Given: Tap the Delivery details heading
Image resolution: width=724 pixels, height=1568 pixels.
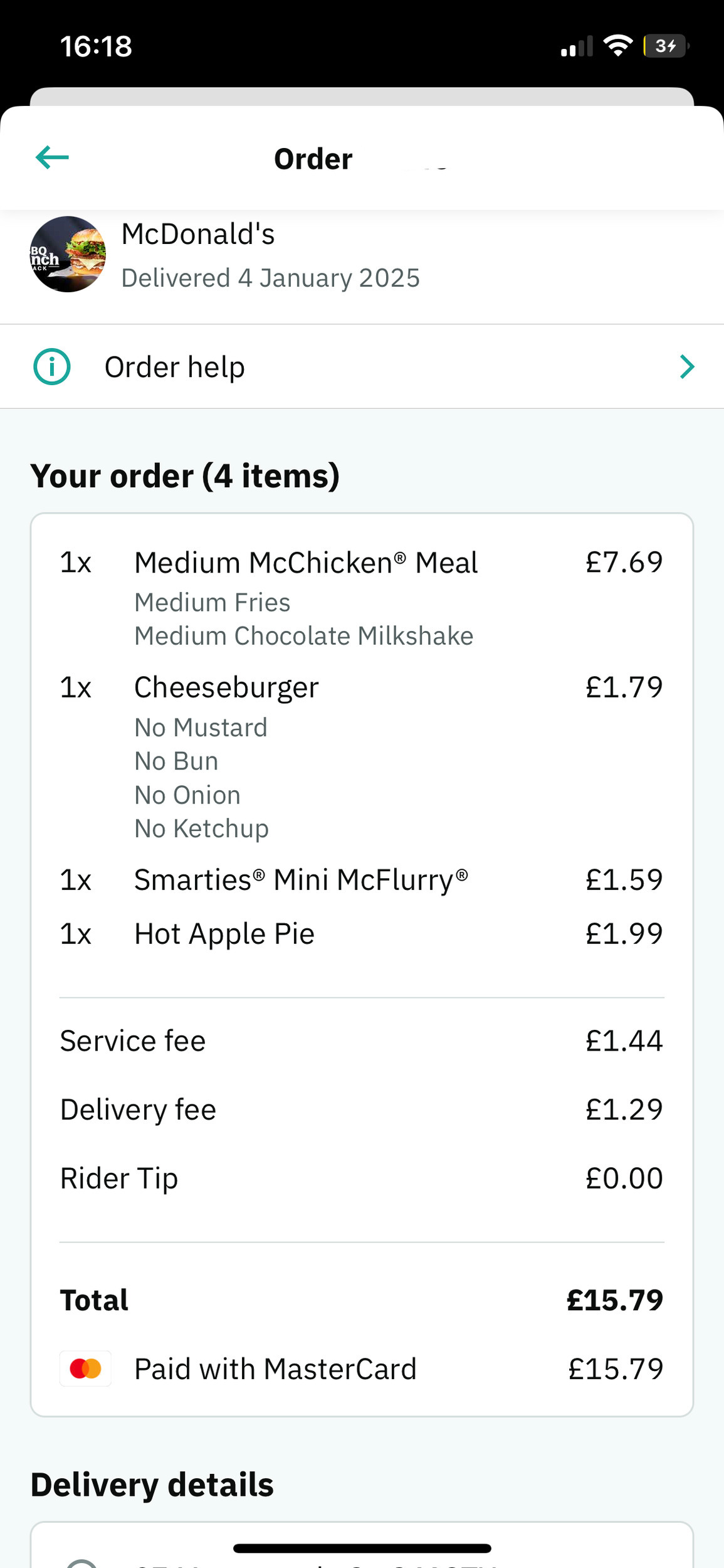Looking at the screenshot, I should (x=152, y=1485).
